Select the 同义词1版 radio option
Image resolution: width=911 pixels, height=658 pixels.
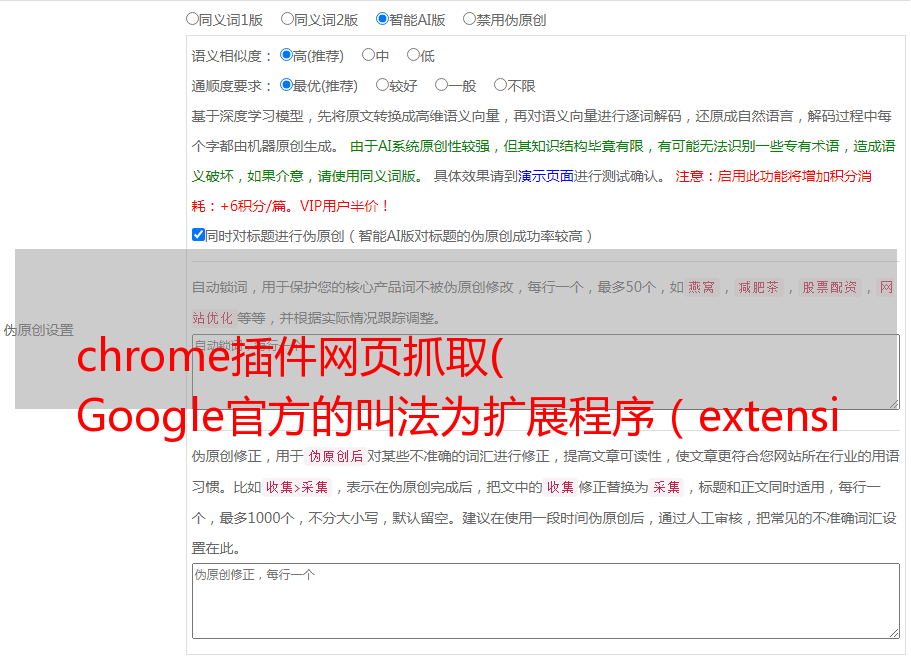192,19
